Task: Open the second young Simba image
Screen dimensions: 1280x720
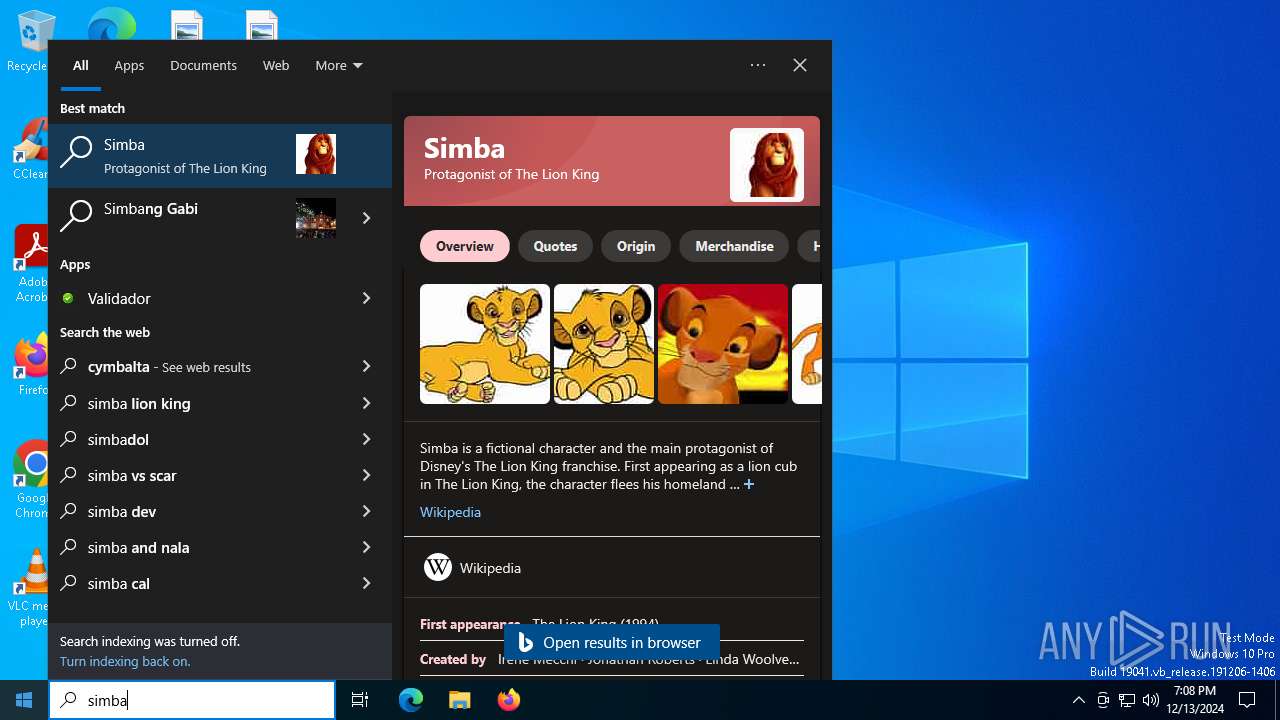Action: click(604, 344)
